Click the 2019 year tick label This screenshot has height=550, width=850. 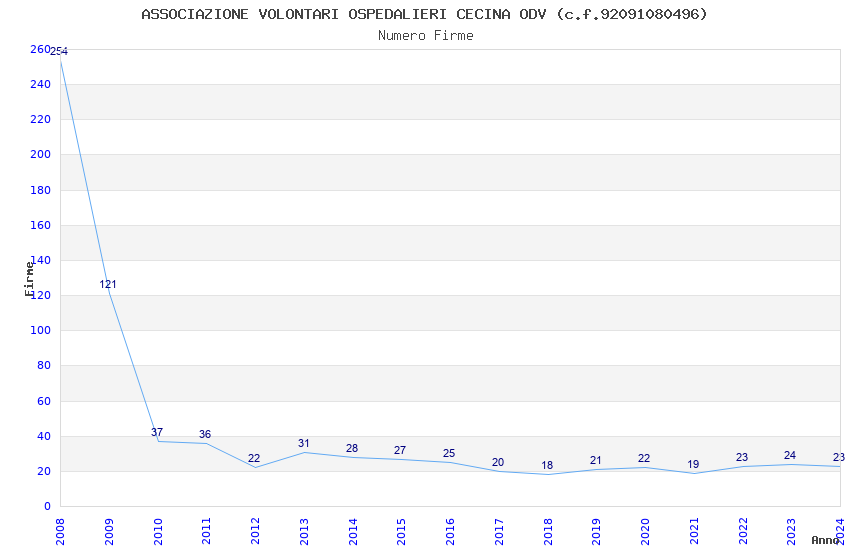coord(596,529)
